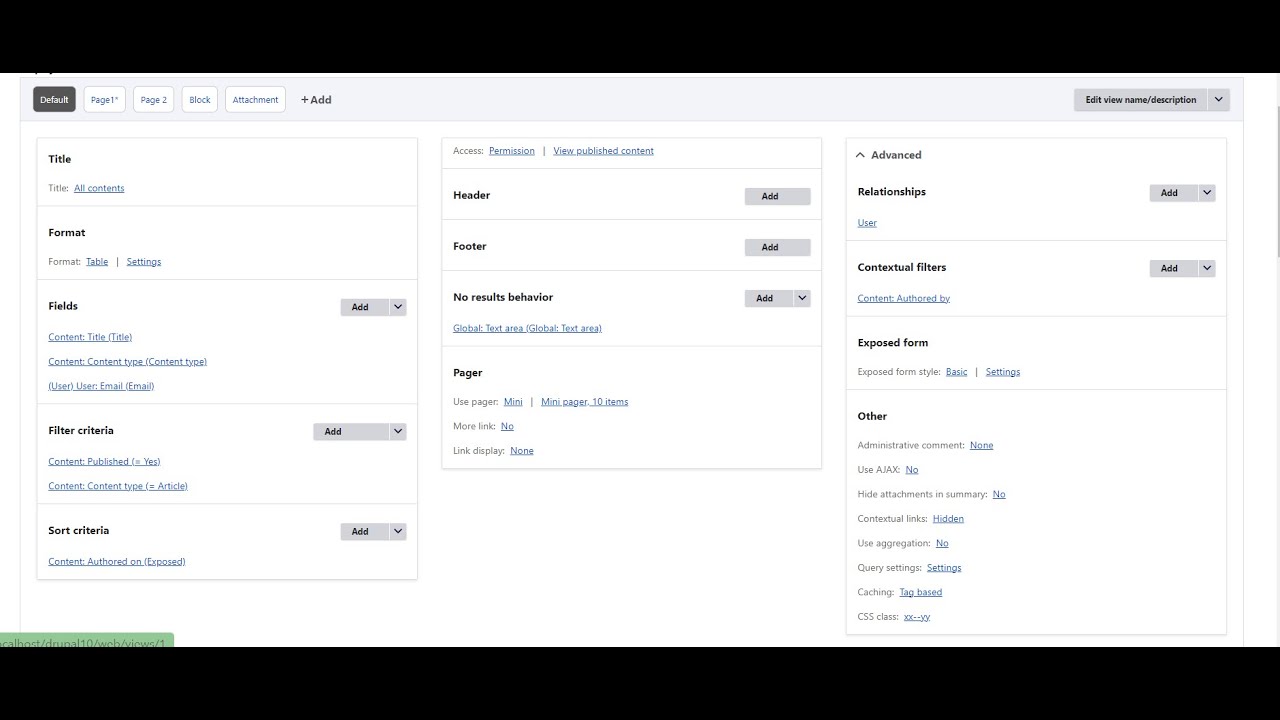Edit (User) User: Email (Email) field
Image resolution: width=1280 pixels, height=720 pixels.
click(101, 386)
